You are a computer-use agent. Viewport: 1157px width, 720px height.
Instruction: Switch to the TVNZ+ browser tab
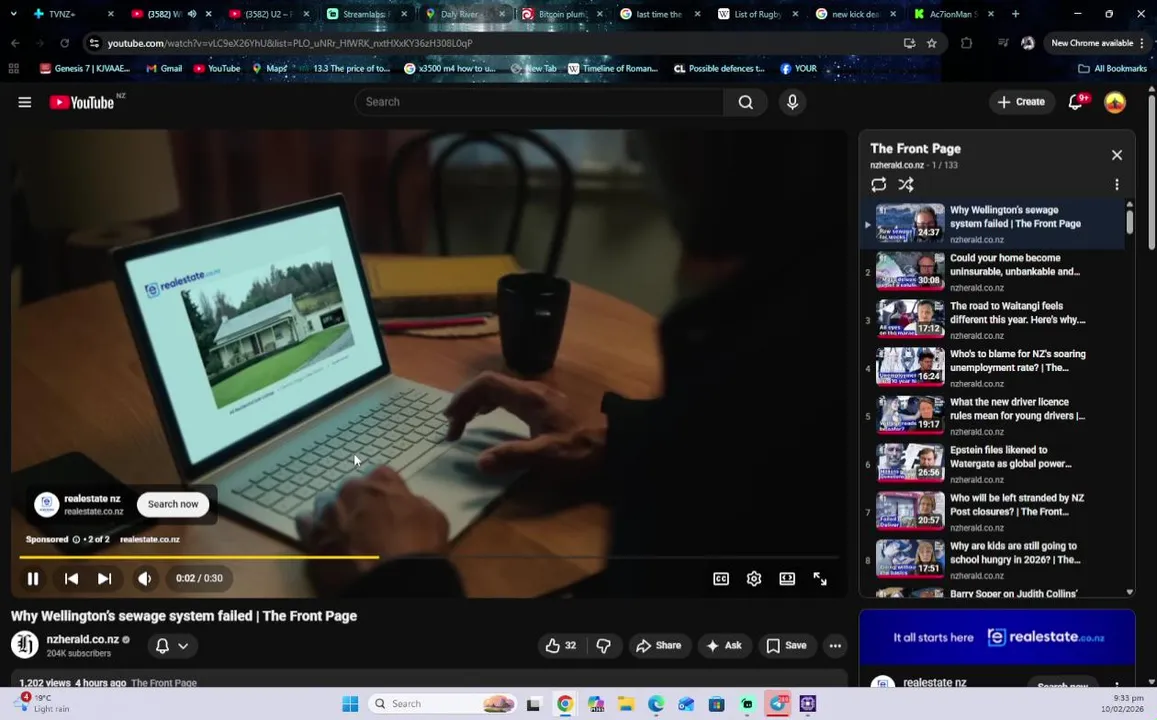click(x=63, y=14)
